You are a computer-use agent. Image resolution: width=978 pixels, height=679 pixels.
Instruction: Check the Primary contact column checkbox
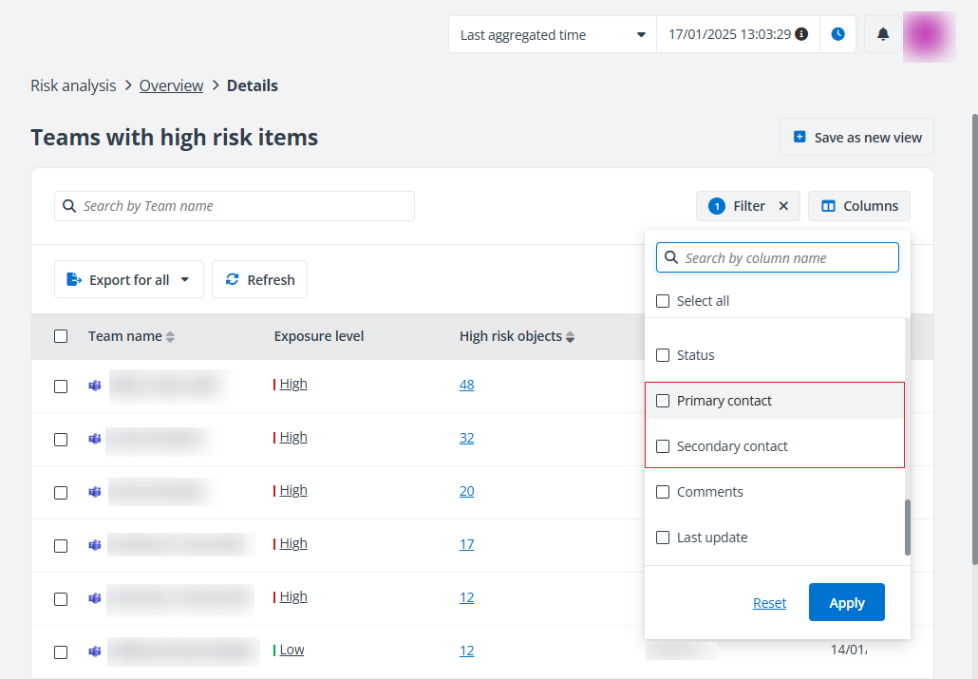(x=662, y=401)
